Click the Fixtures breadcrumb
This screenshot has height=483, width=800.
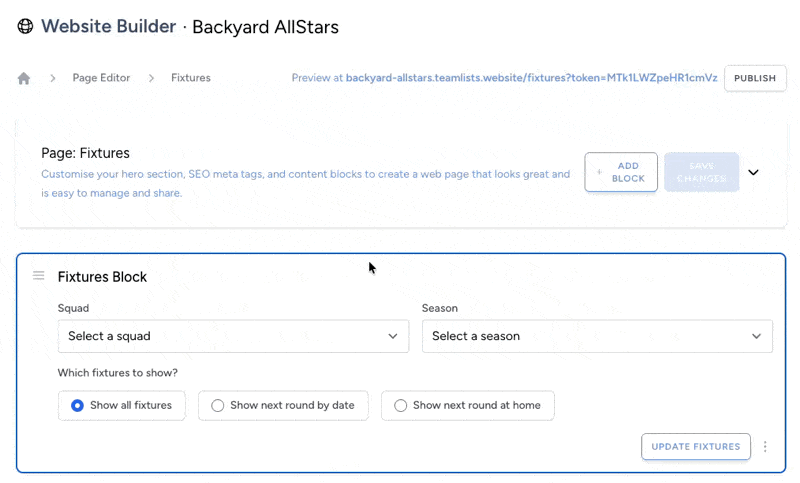191,78
